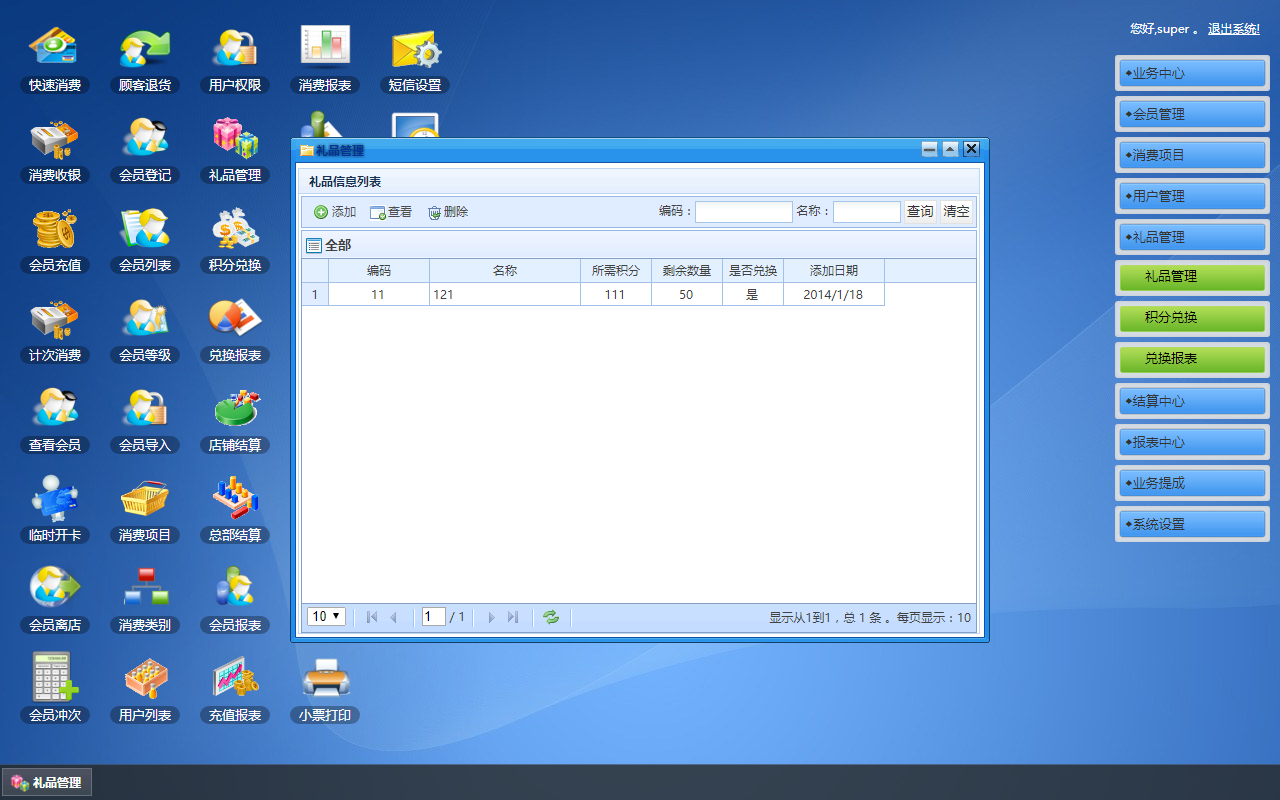The height and width of the screenshot is (800, 1280).
Task: Open the 积分兑换 desktop icon
Action: pos(235,240)
